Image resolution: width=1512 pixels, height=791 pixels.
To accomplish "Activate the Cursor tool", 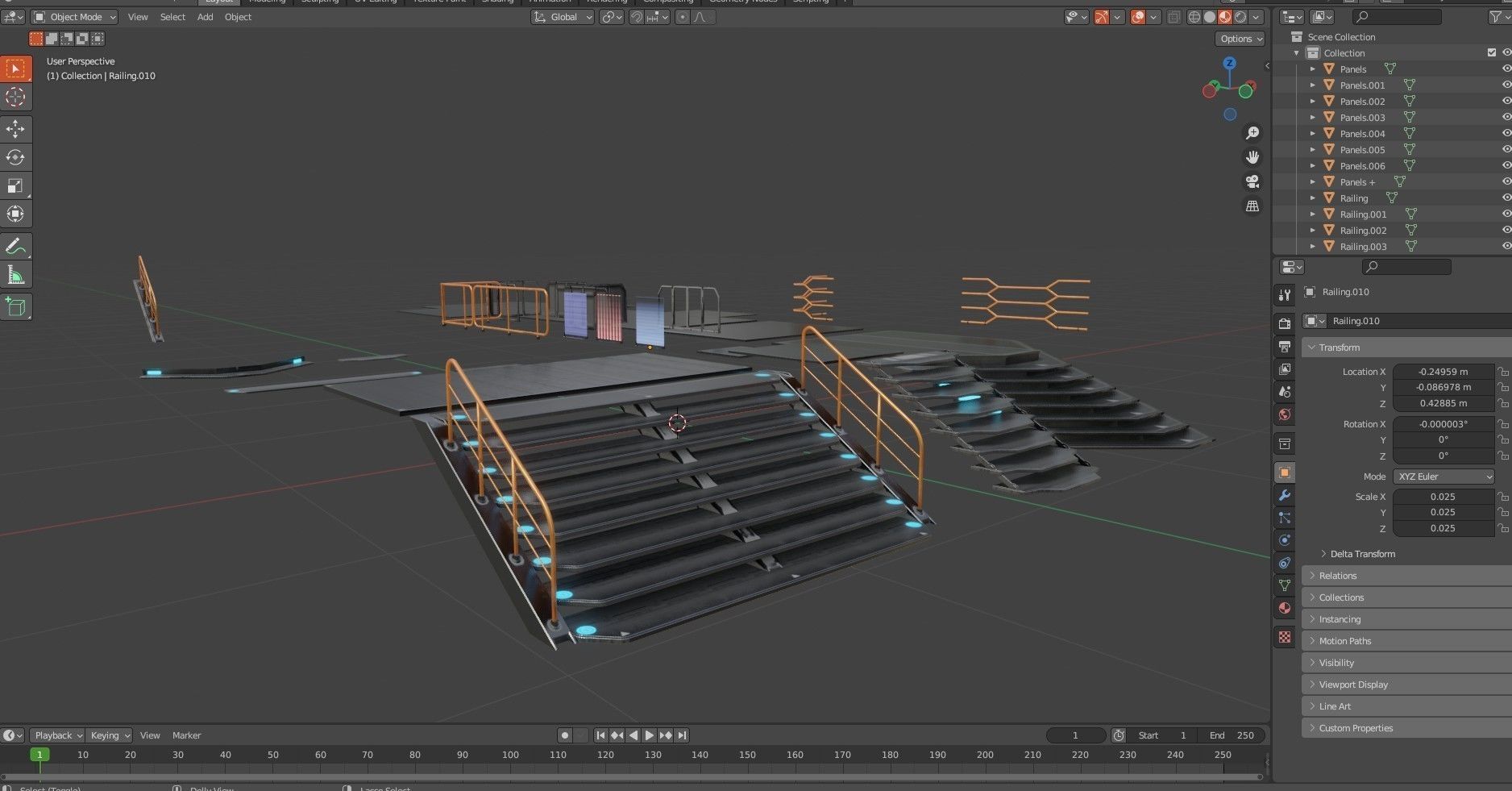I will pyautogui.click(x=15, y=97).
